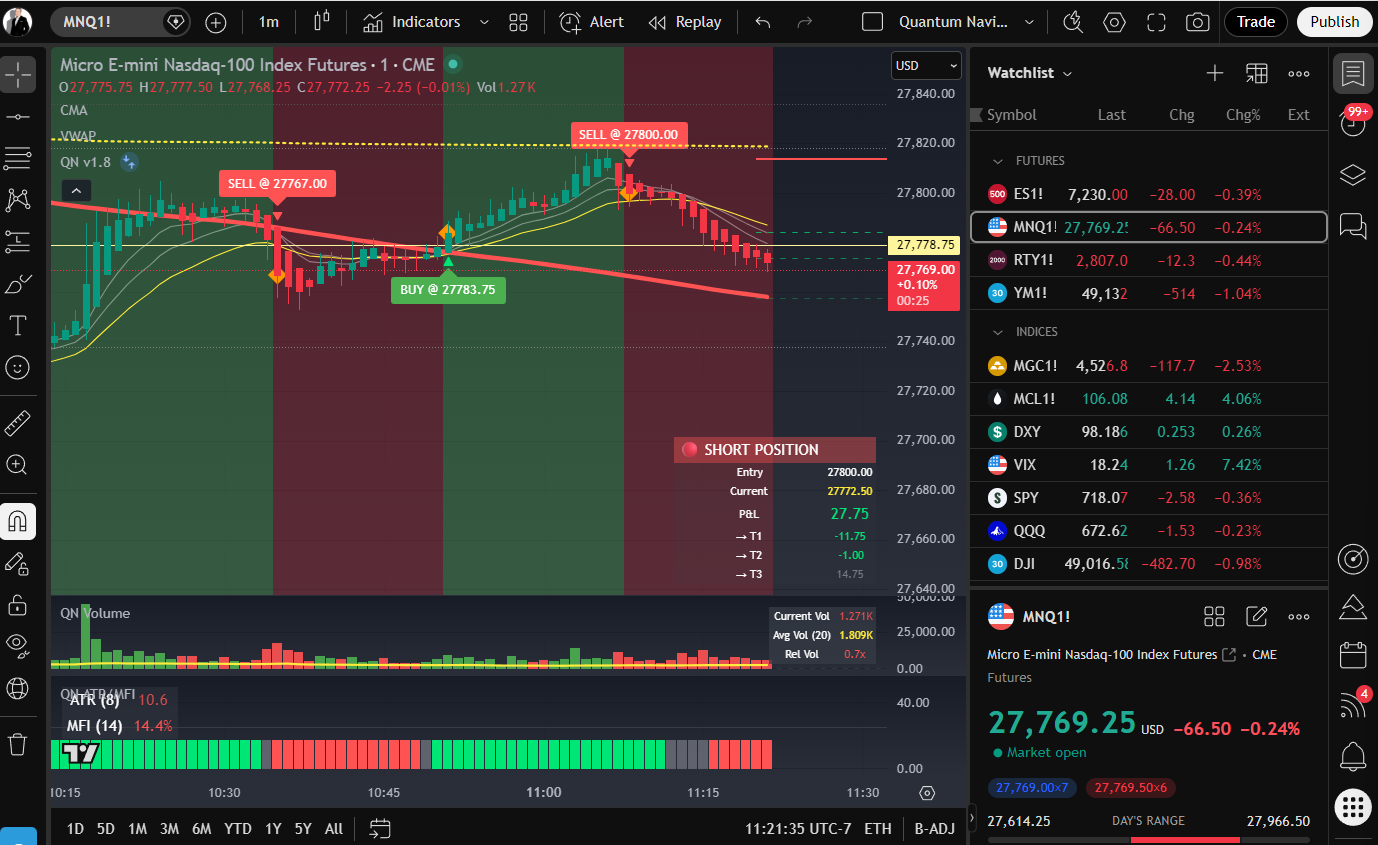The height and width of the screenshot is (845, 1378).
Task: Open the Indicators dialog
Action: click(x=411, y=22)
